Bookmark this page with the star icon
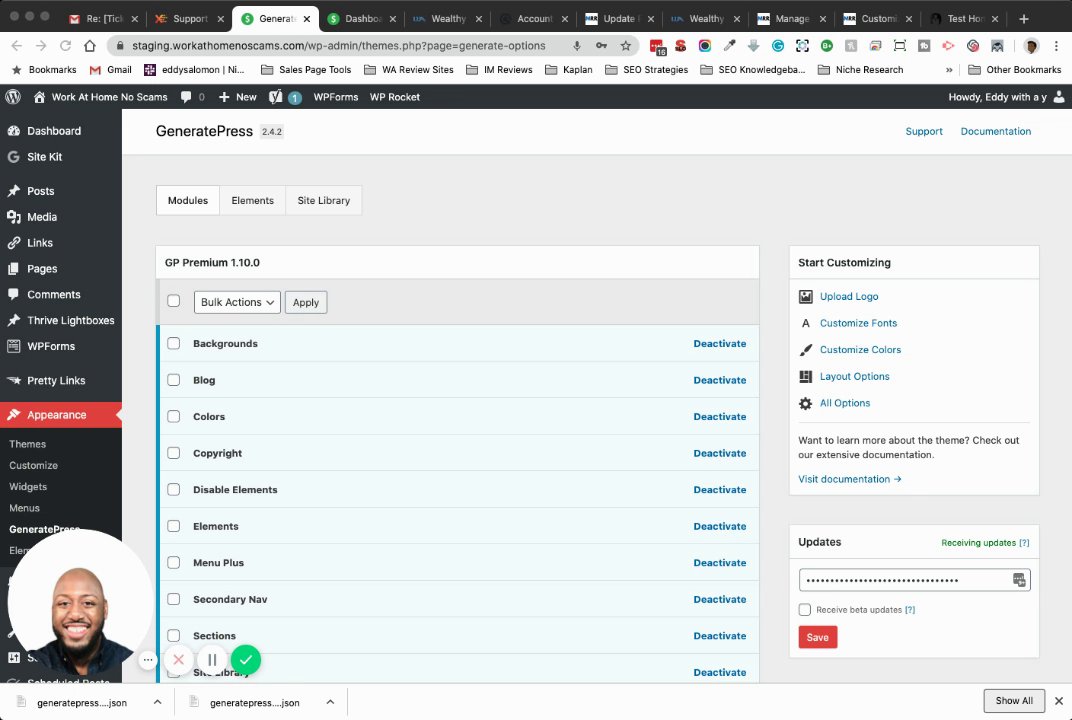This screenshot has width=1072, height=720. click(x=626, y=46)
